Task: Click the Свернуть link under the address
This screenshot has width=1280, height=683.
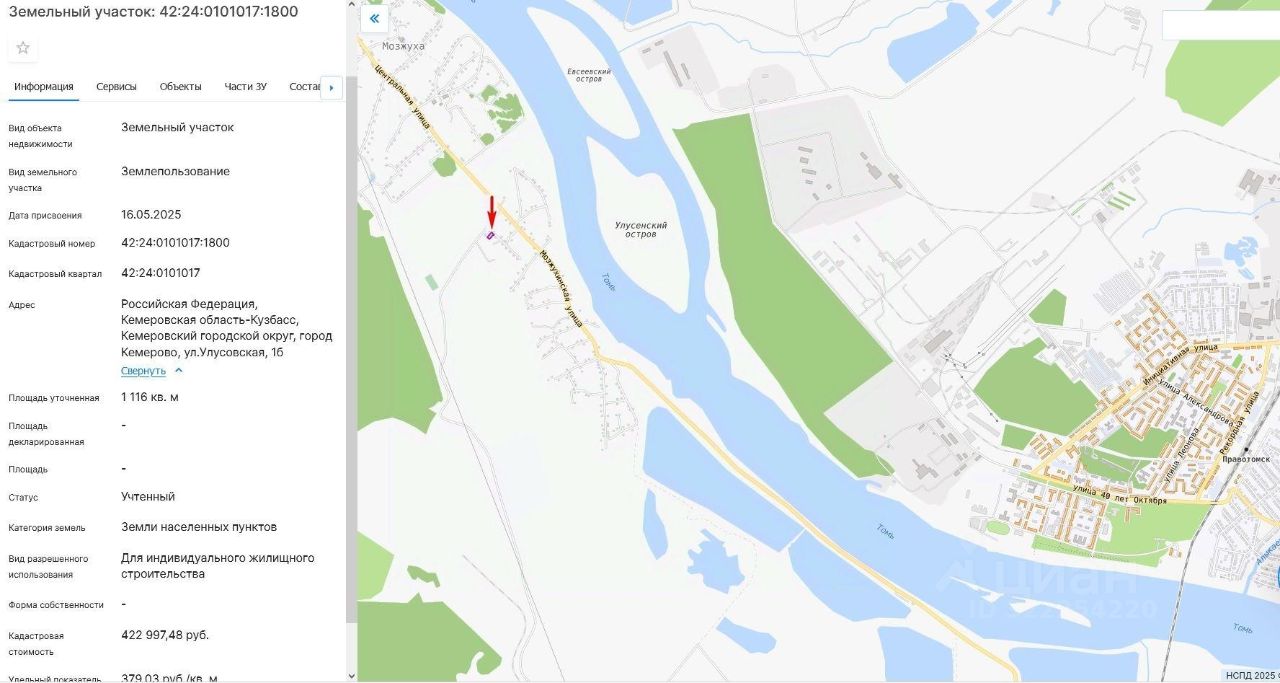Action: click(144, 371)
